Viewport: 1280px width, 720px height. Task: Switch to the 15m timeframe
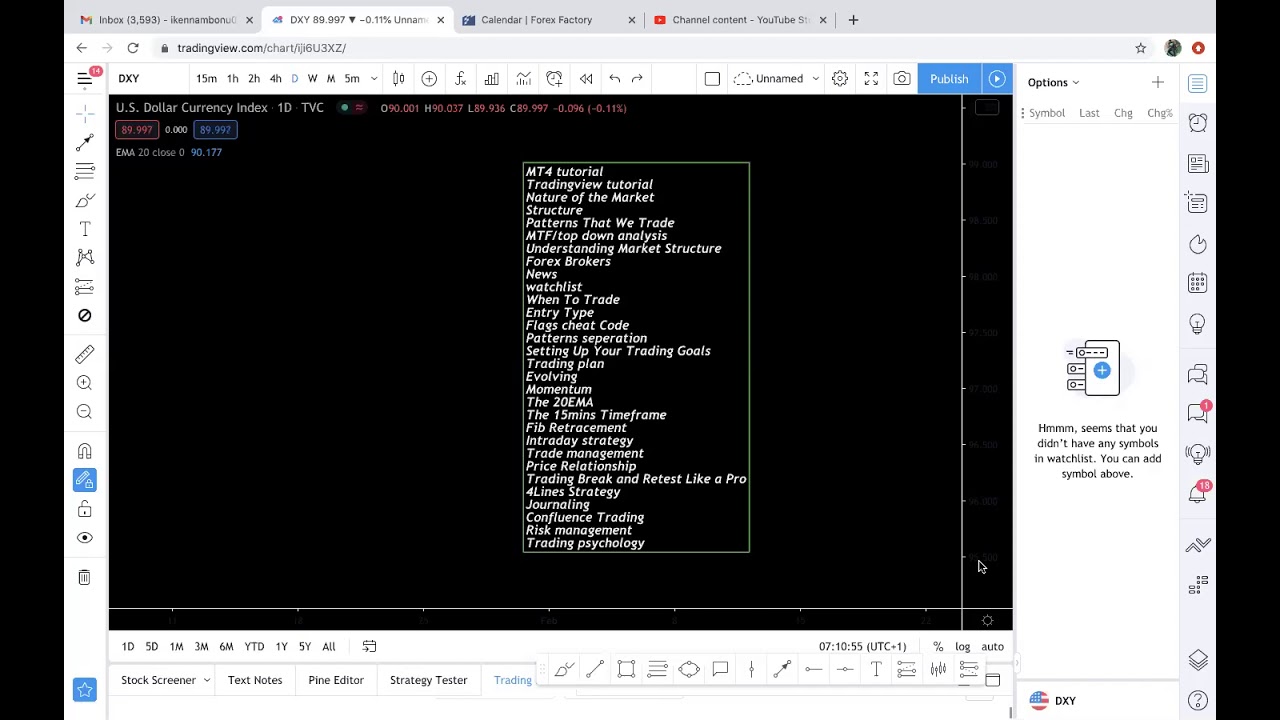click(206, 79)
